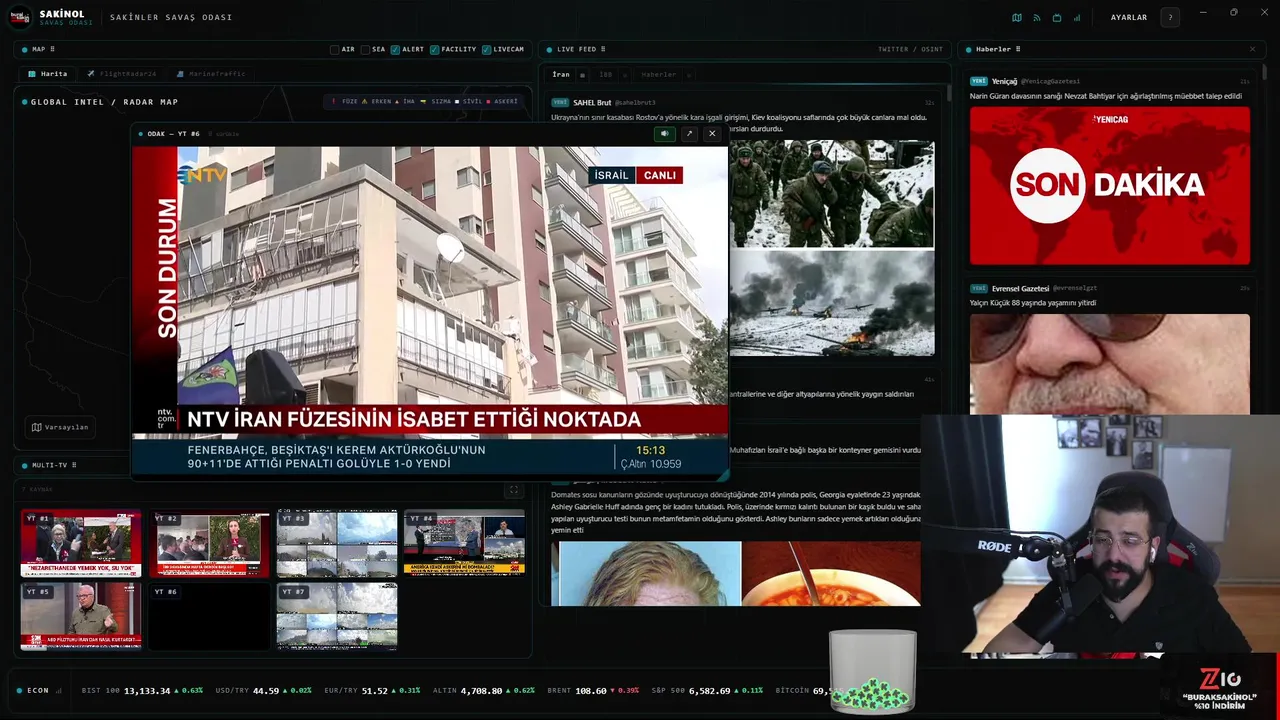Open the YT #4 news stream thumbnail
The width and height of the screenshot is (1280, 720).
click(x=464, y=544)
